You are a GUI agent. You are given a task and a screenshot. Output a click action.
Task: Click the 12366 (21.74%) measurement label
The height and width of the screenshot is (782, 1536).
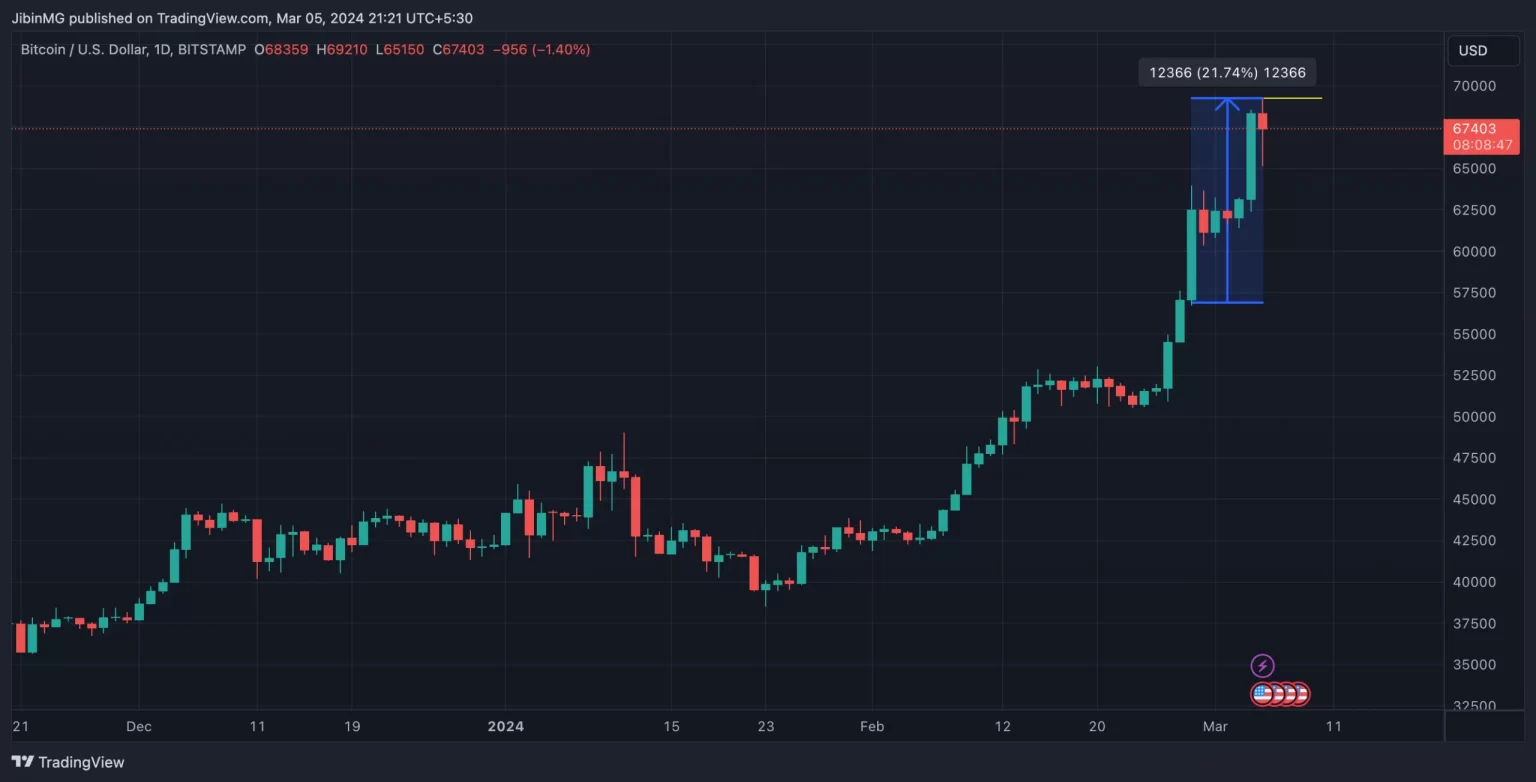coord(1227,72)
